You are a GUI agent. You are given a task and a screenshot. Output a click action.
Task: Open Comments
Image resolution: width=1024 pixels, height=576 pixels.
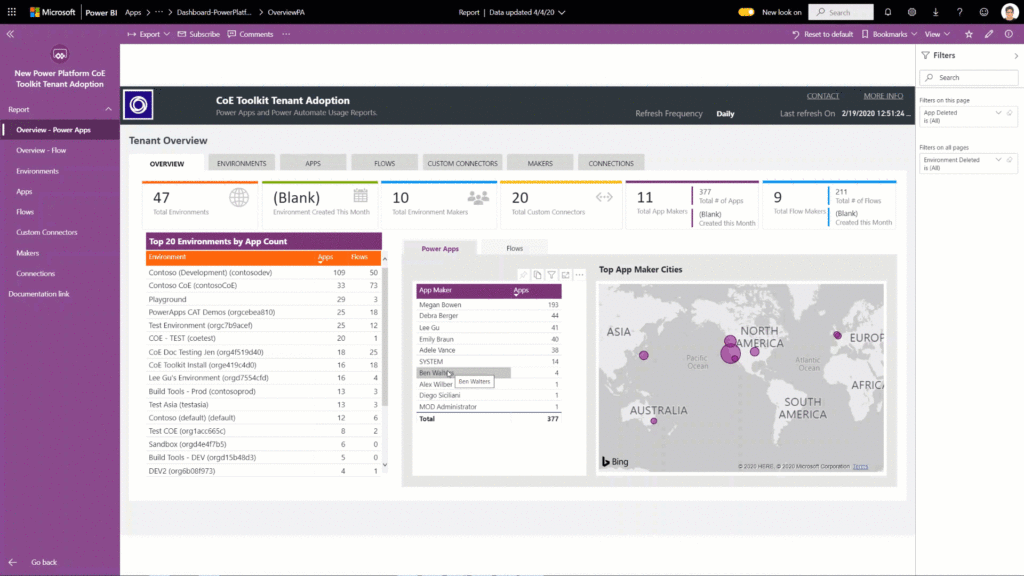(x=250, y=34)
